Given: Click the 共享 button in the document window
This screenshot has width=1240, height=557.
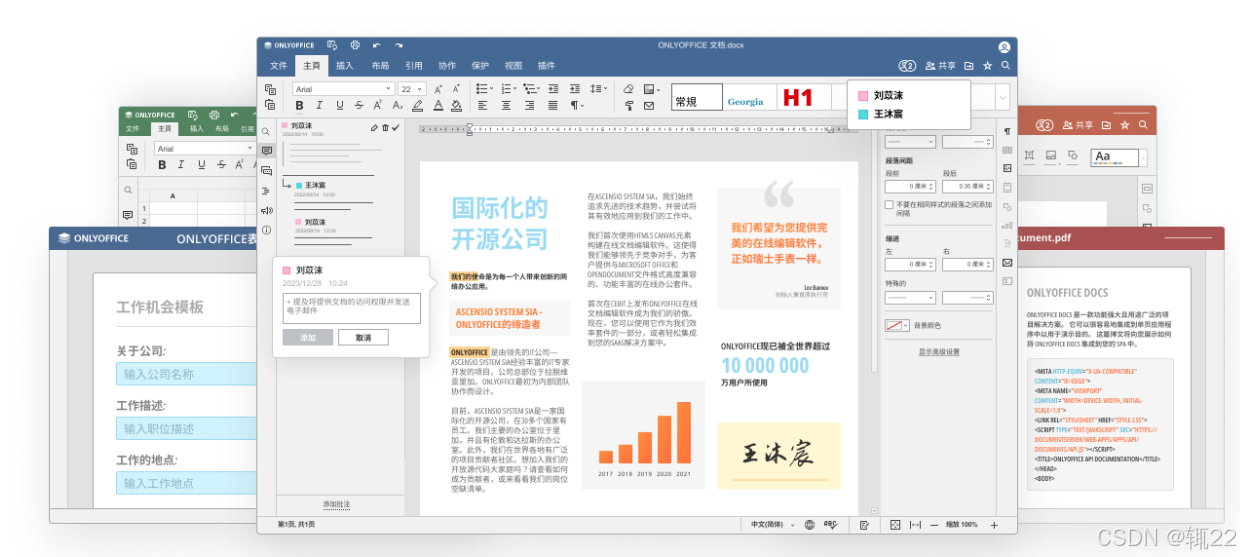Looking at the screenshot, I should click(941, 66).
